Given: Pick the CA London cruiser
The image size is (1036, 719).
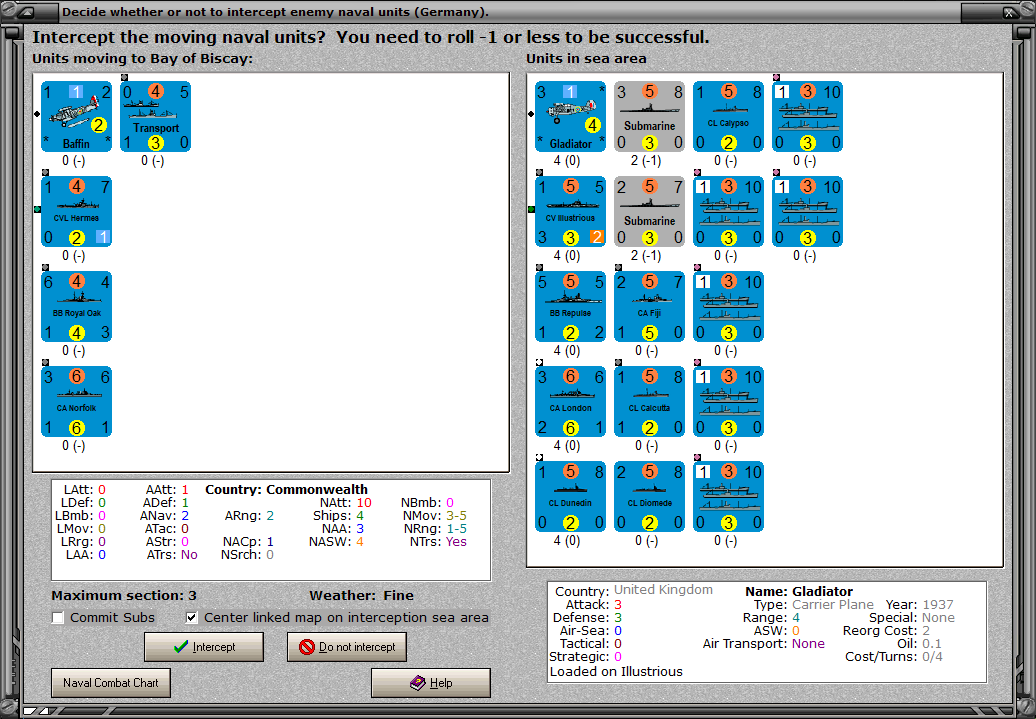Looking at the screenshot, I should 570,402.
